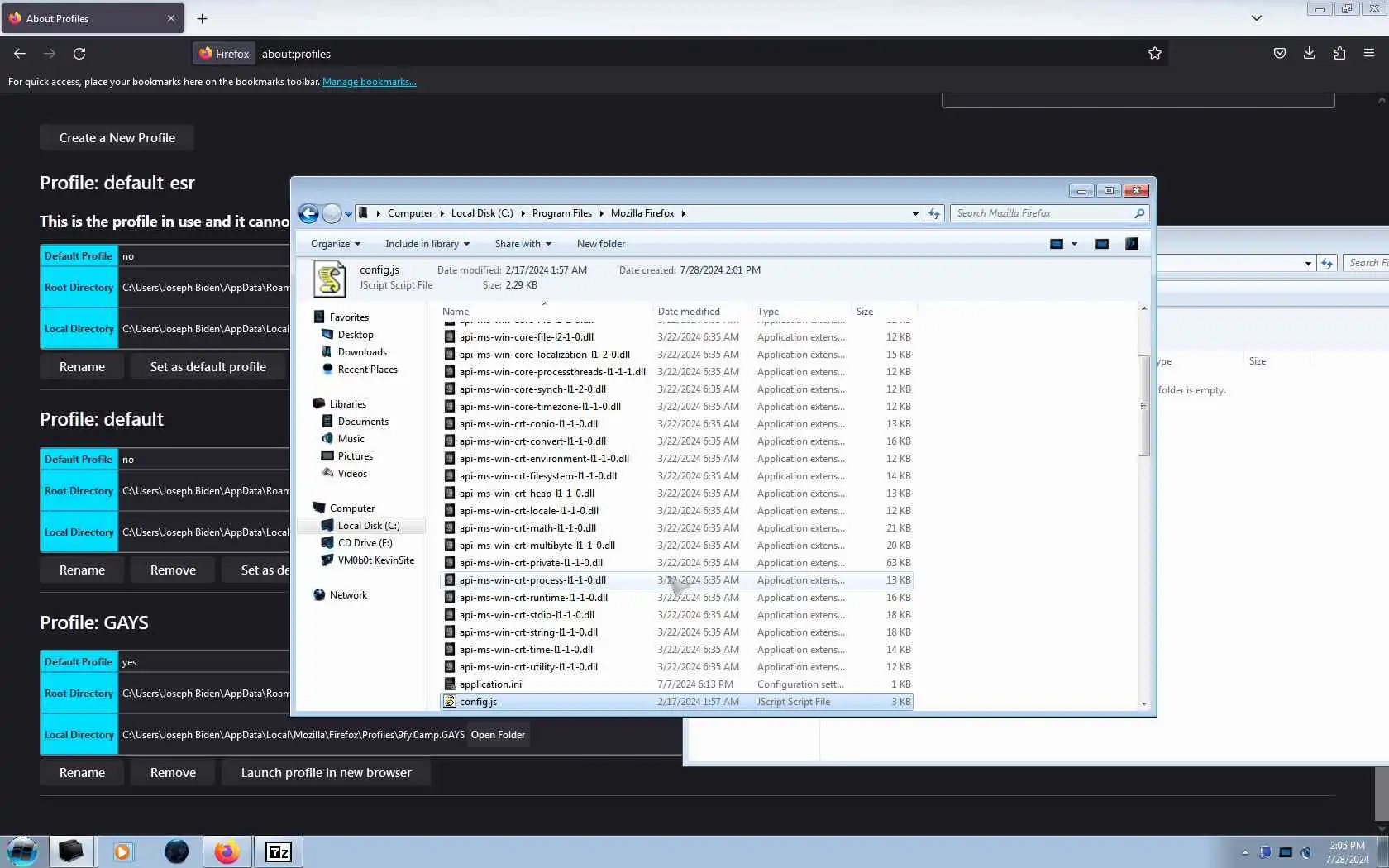Open the config.js file icon in list
1389x868 pixels.
[450, 702]
